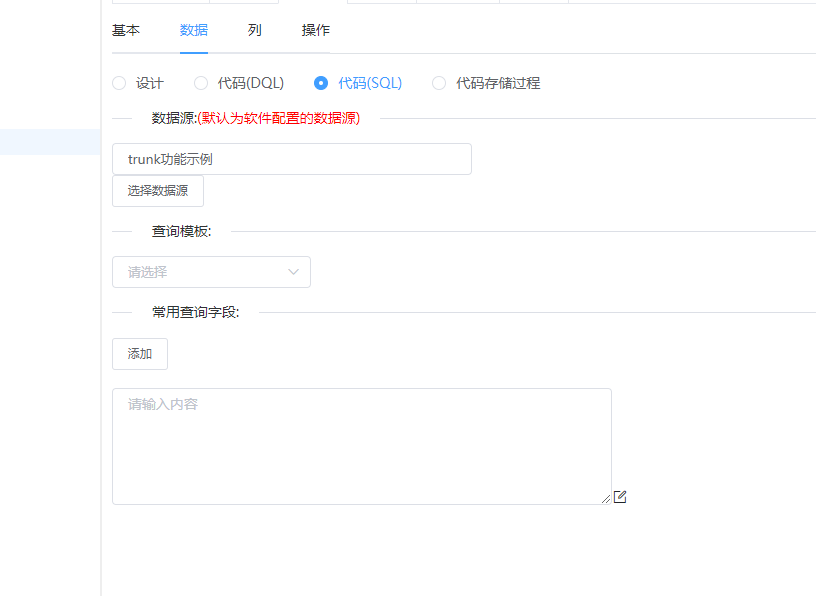Switch to the 数据 tab
Viewport: 816px width, 596px height.
194,30
